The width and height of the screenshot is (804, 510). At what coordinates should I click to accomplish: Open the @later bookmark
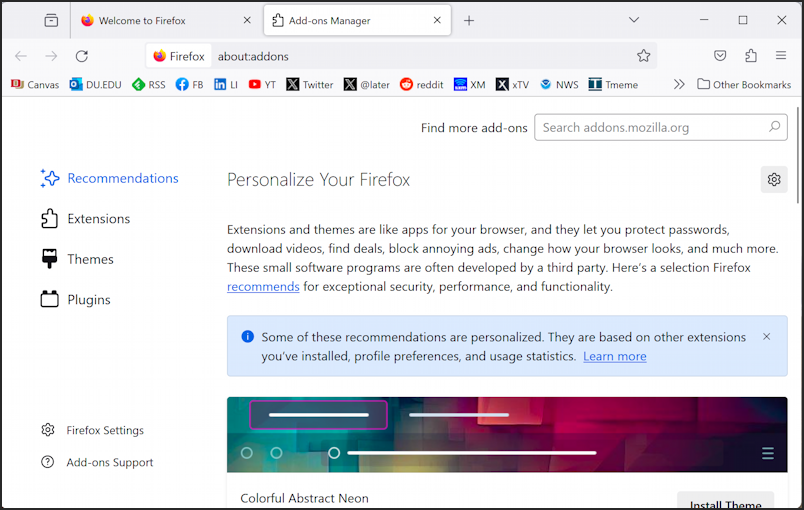click(367, 85)
